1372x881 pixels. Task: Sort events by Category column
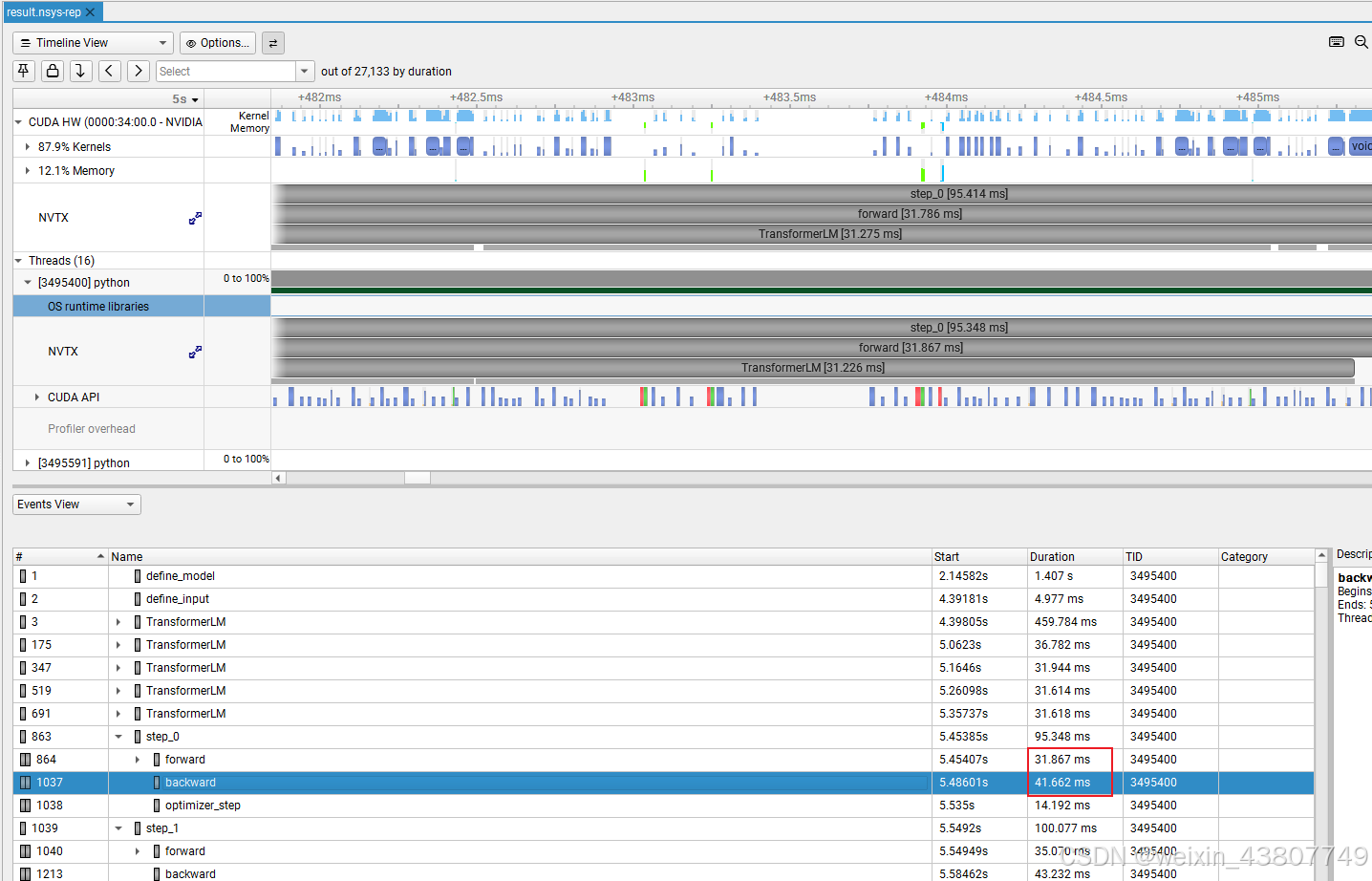(x=1266, y=557)
